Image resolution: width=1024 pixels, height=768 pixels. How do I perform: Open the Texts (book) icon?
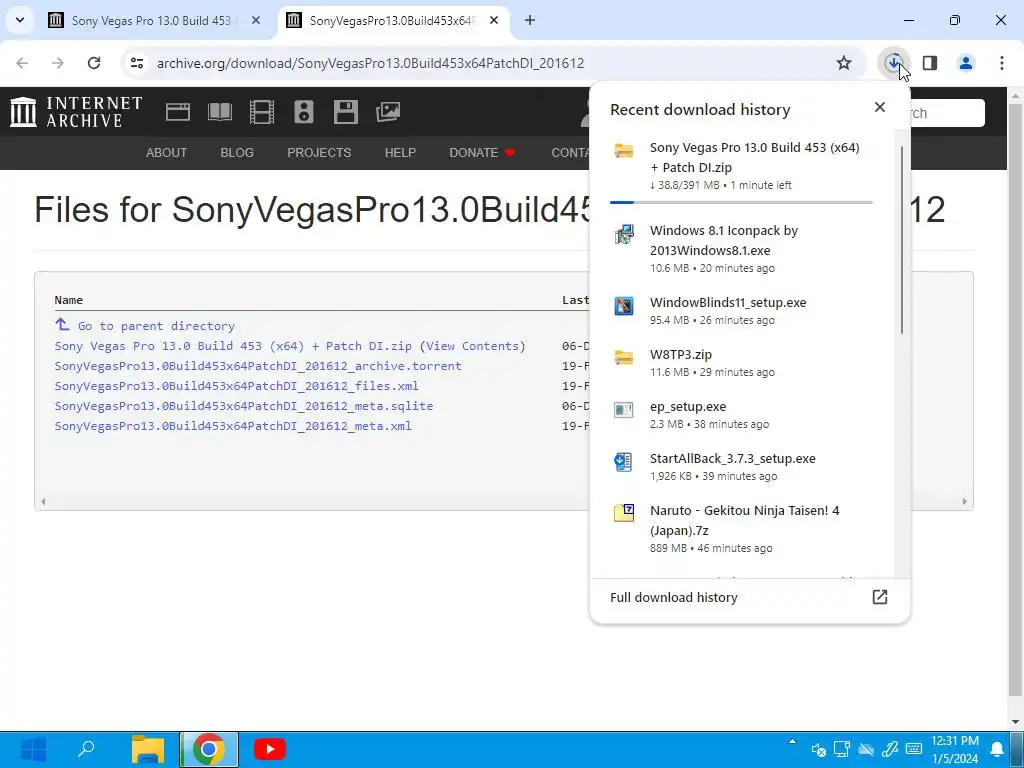[x=219, y=112]
